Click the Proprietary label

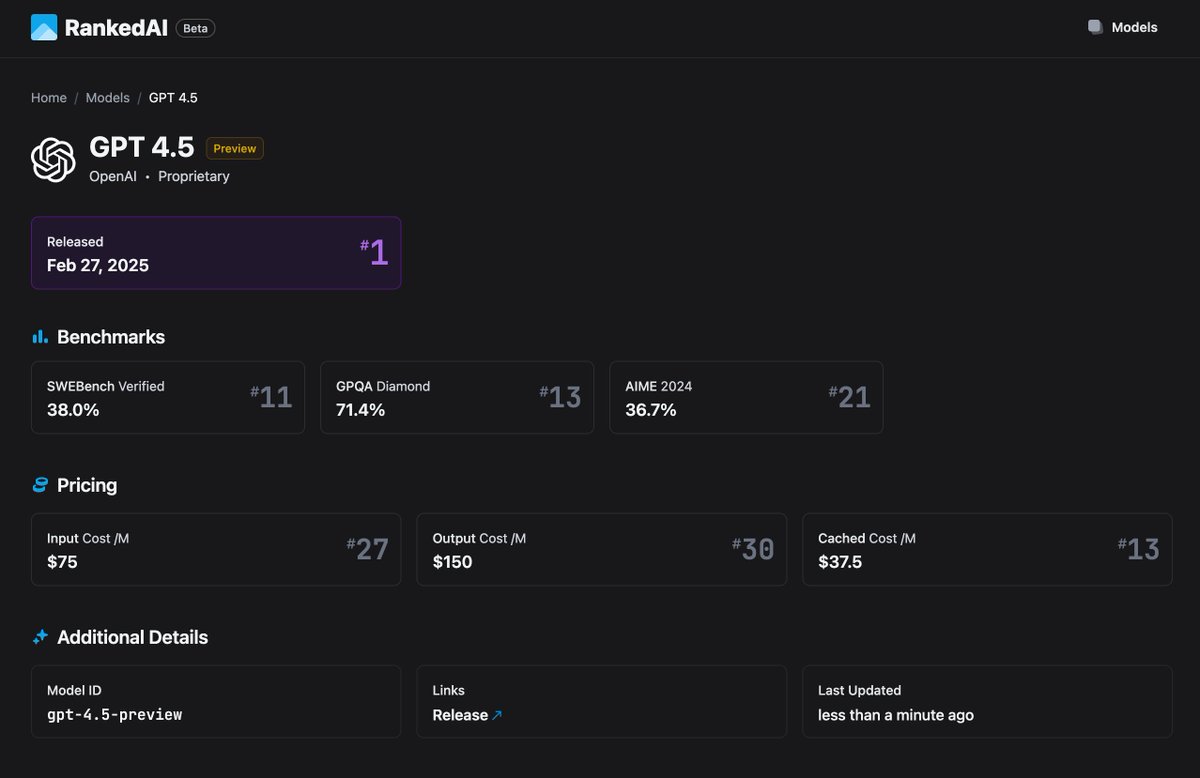pyautogui.click(x=194, y=176)
